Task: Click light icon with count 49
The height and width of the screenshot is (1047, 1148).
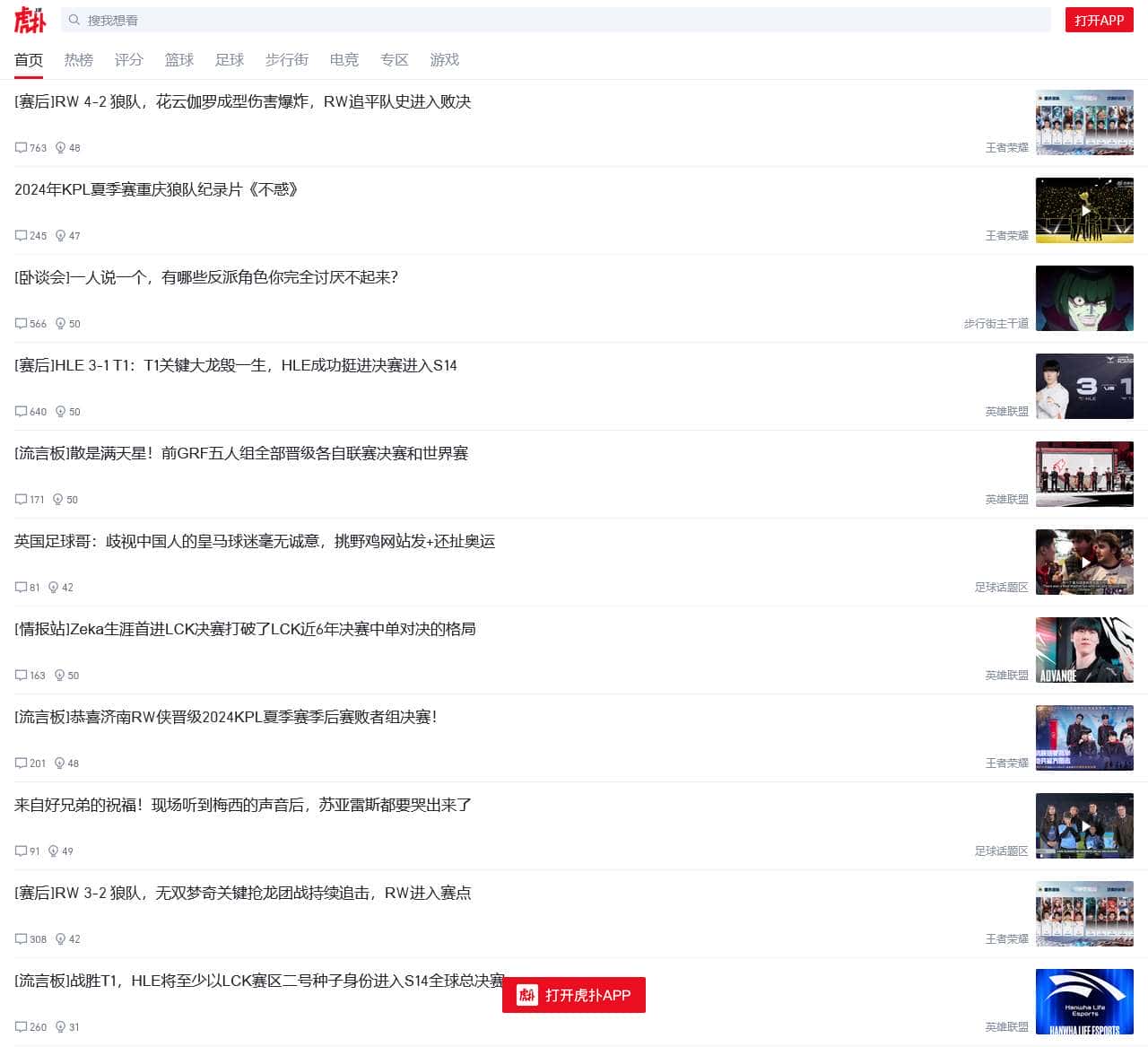Action: (54, 851)
